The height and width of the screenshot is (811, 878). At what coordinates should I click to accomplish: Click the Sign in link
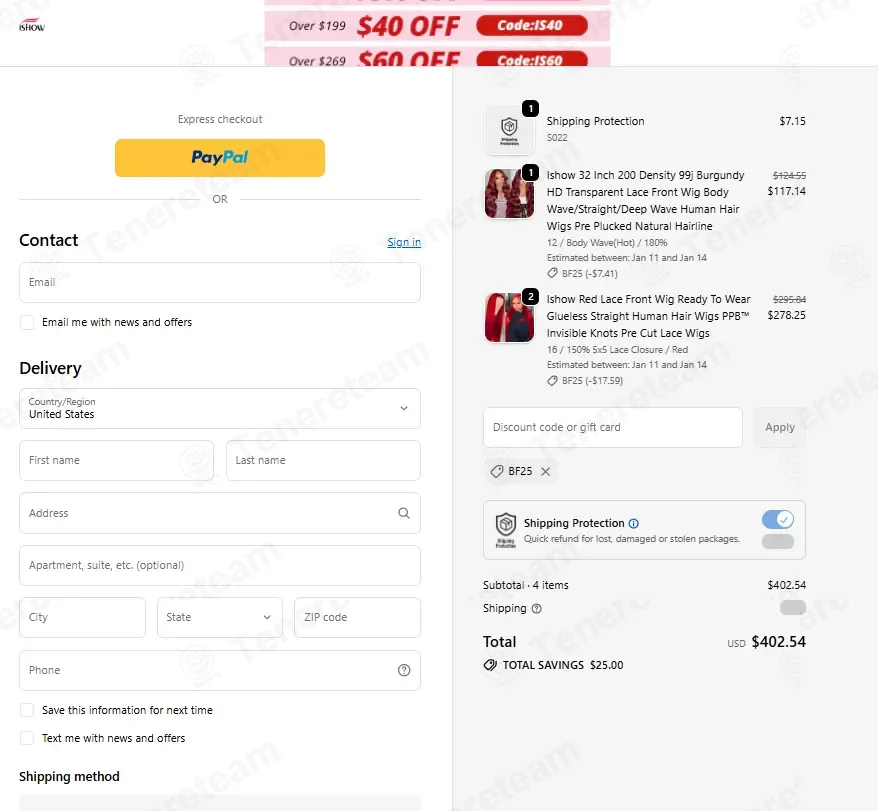(404, 242)
